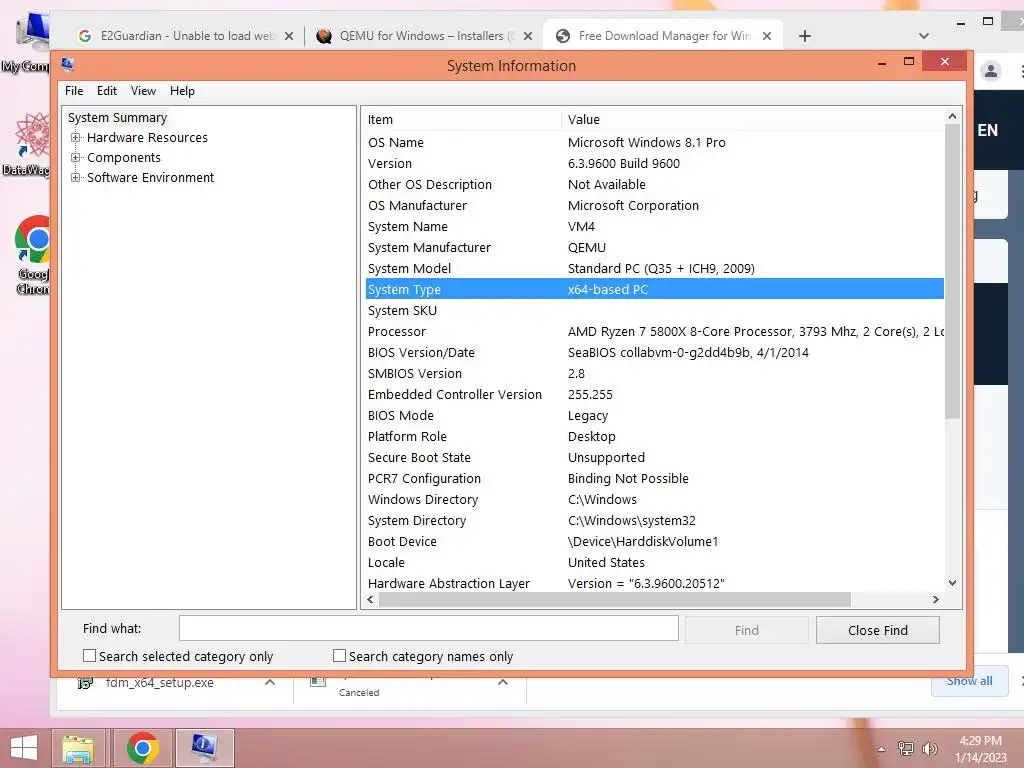Click the horizontal scrollbar right arrow
Screen dimensions: 1024x768
[x=936, y=600]
